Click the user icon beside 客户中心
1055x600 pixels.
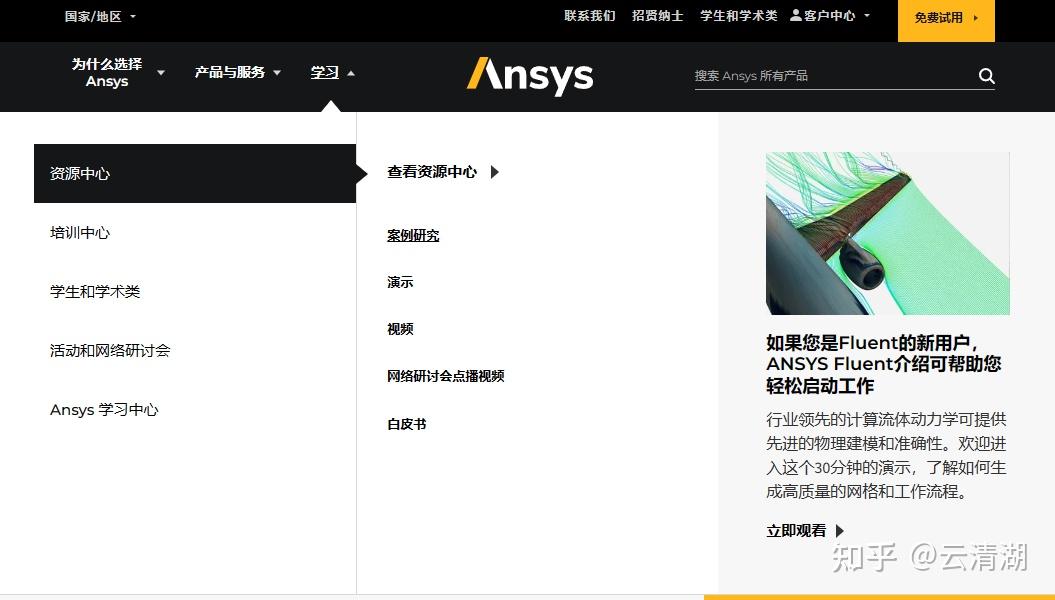pos(794,15)
